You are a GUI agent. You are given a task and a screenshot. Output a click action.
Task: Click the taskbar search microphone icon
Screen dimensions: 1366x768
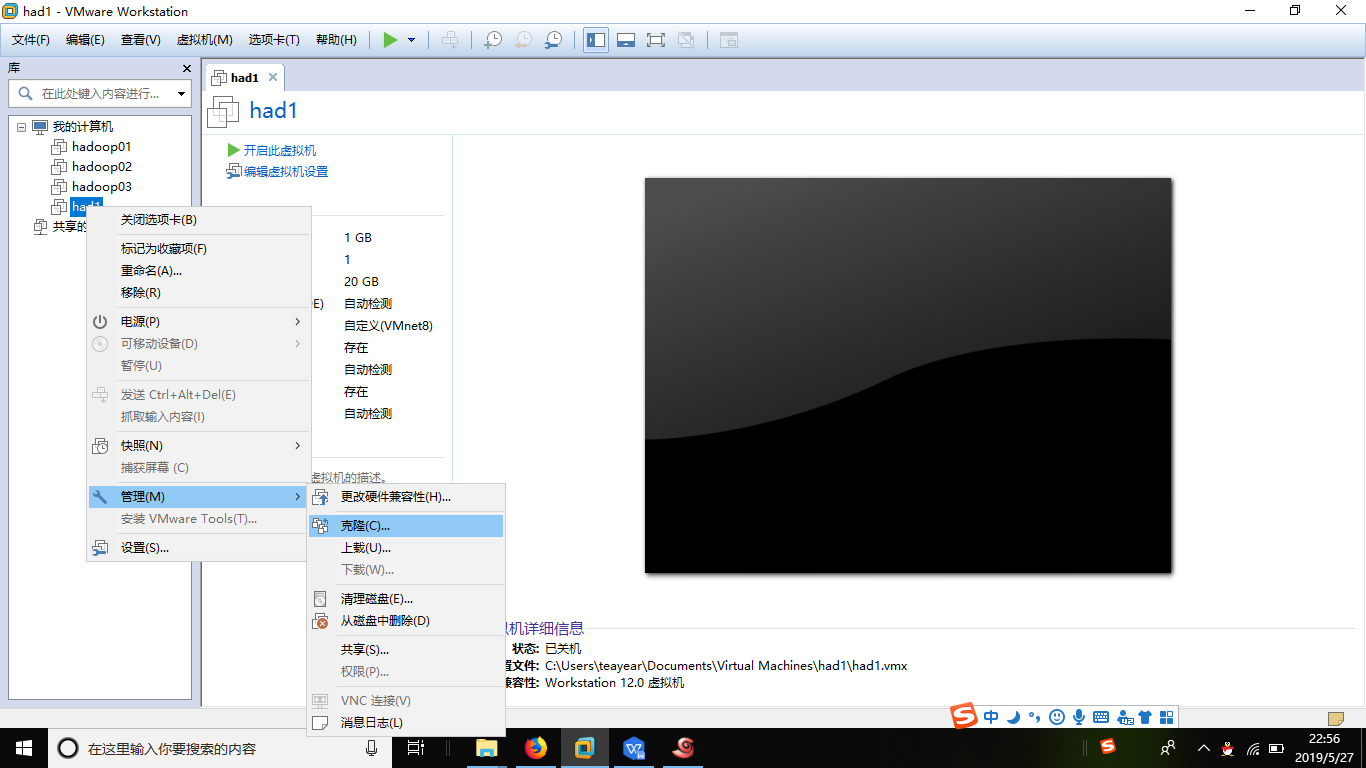click(x=371, y=748)
